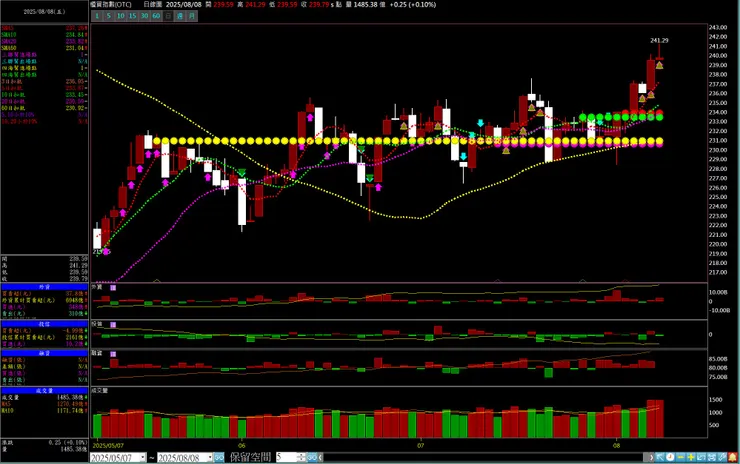This screenshot has height=464, width=740.
Task: Click the SMA5 indicator row in legend
Action: click(44, 28)
